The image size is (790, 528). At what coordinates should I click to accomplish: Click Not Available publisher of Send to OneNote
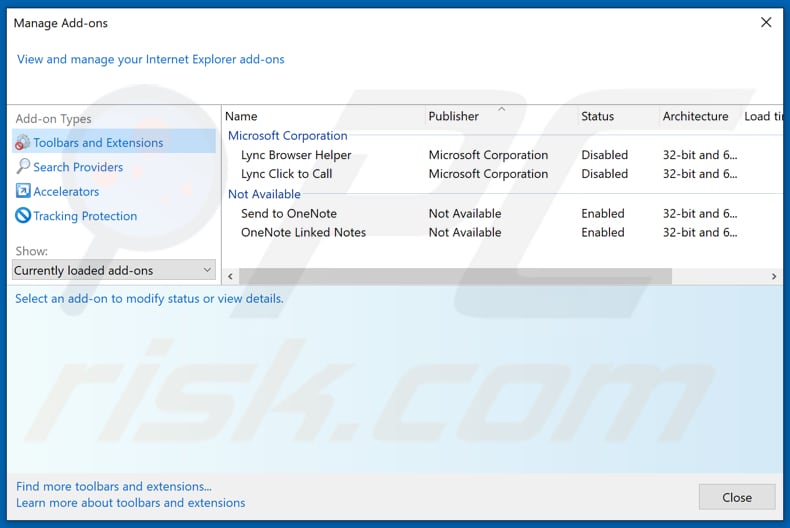coord(465,214)
